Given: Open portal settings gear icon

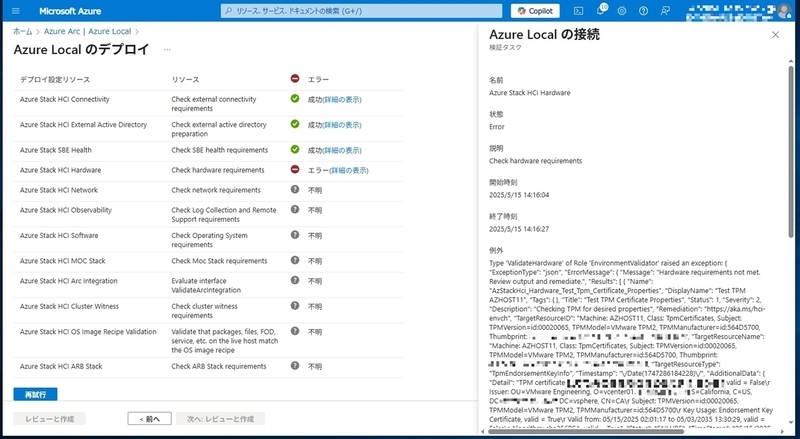Looking at the screenshot, I should click(x=621, y=11).
